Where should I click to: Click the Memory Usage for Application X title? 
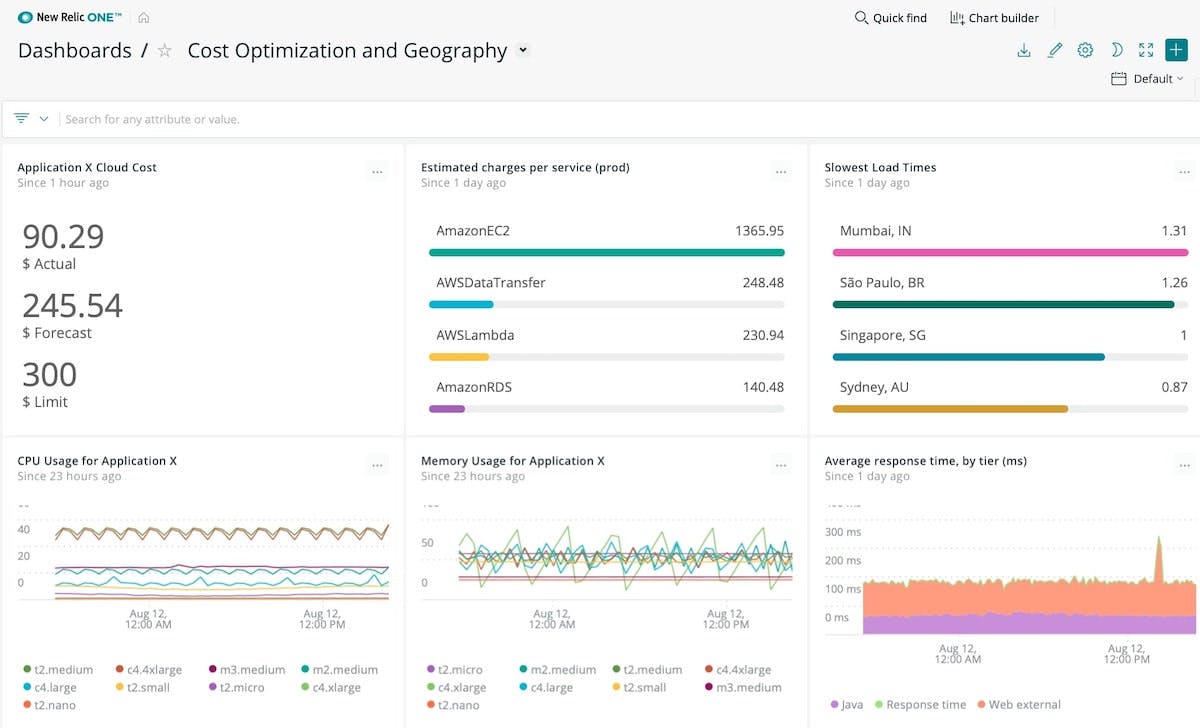[x=513, y=461]
